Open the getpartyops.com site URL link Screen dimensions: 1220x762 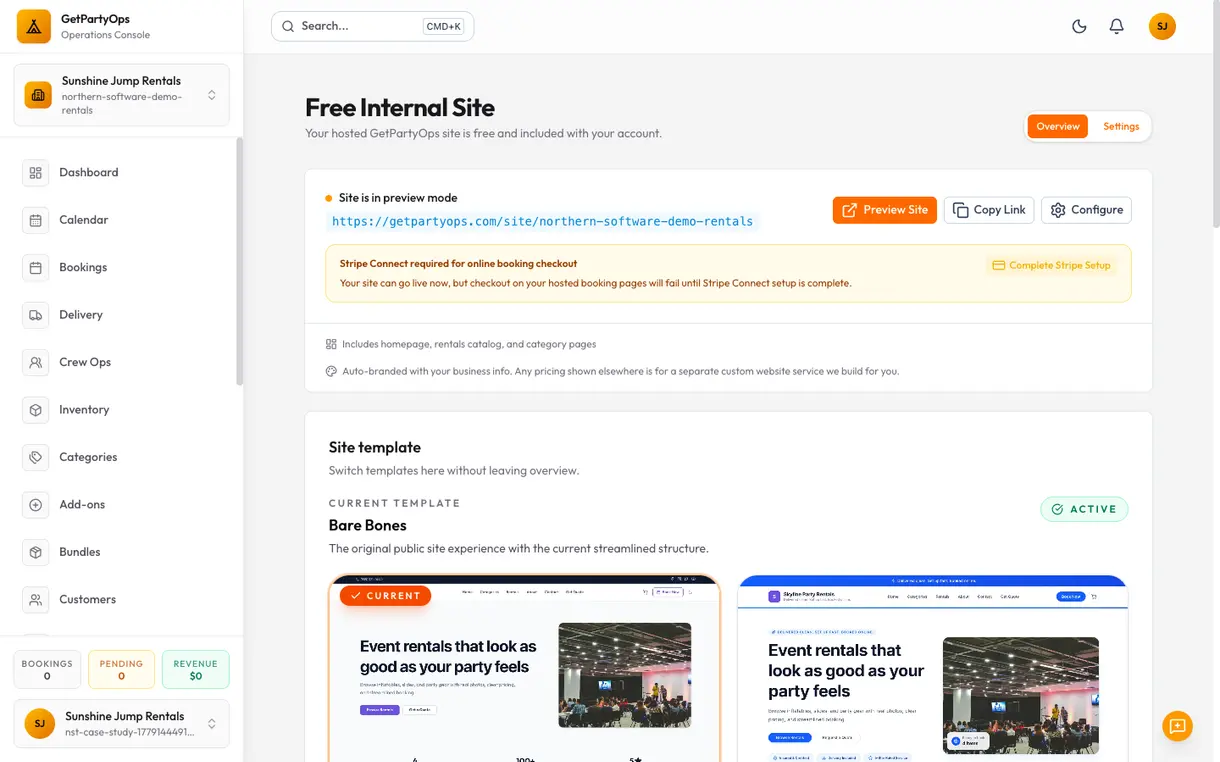click(542, 222)
